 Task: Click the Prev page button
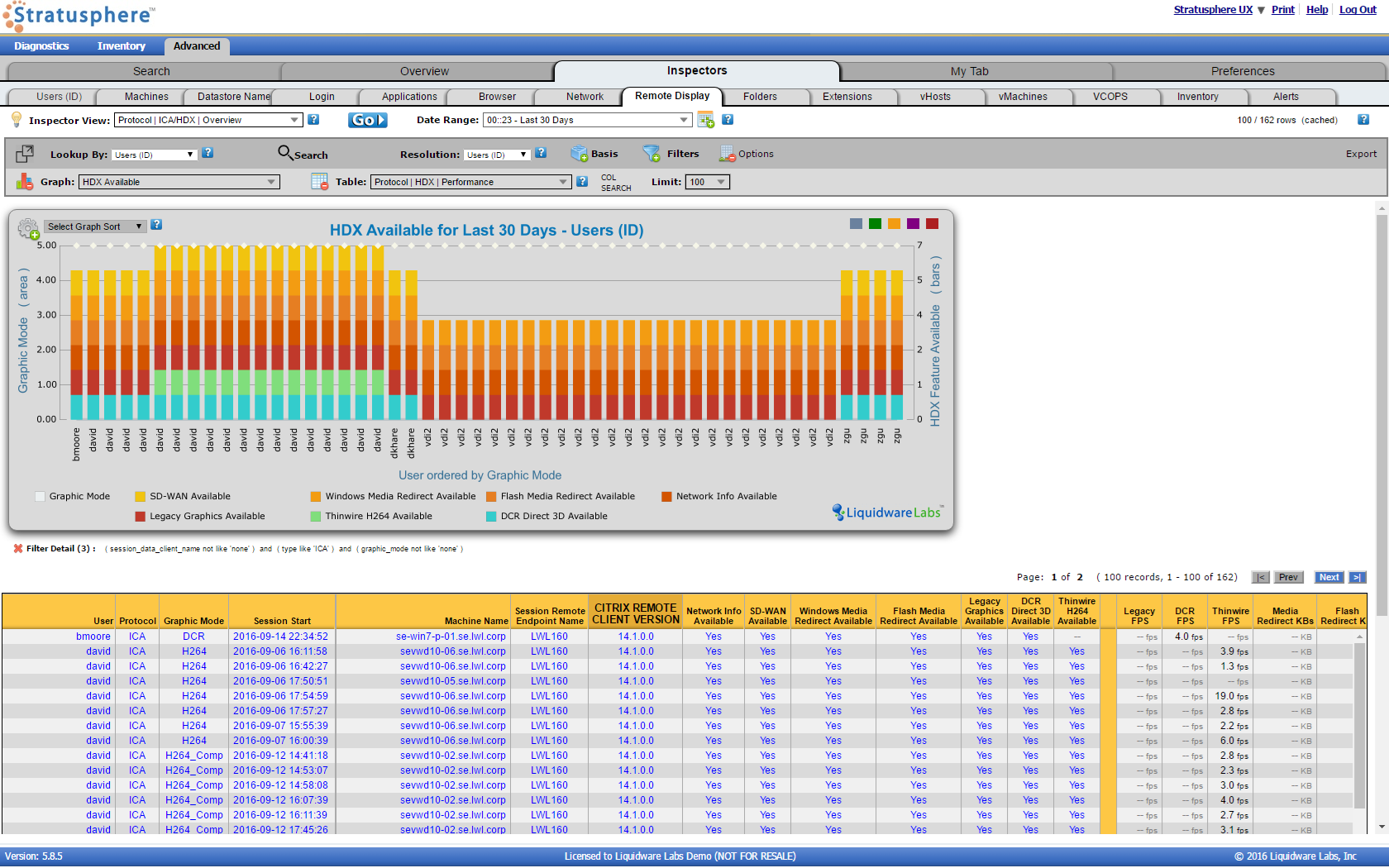1288,578
